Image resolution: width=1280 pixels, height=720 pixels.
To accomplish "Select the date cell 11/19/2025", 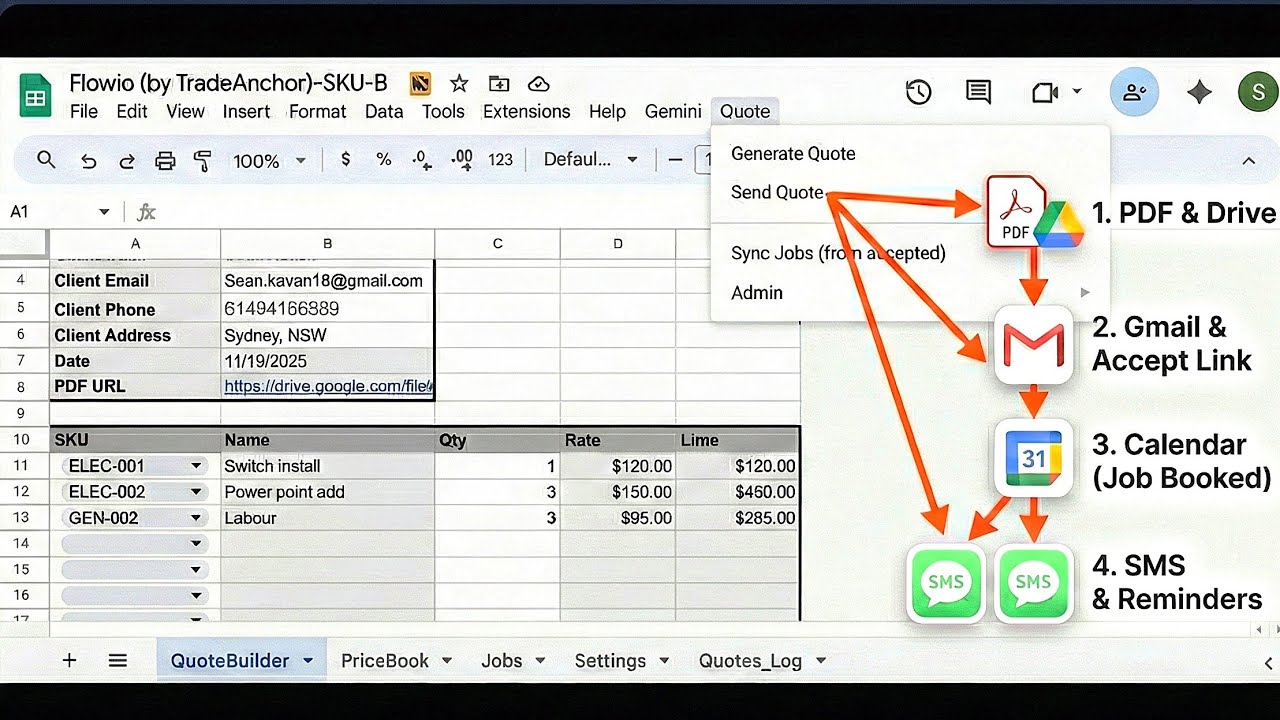I will click(327, 361).
